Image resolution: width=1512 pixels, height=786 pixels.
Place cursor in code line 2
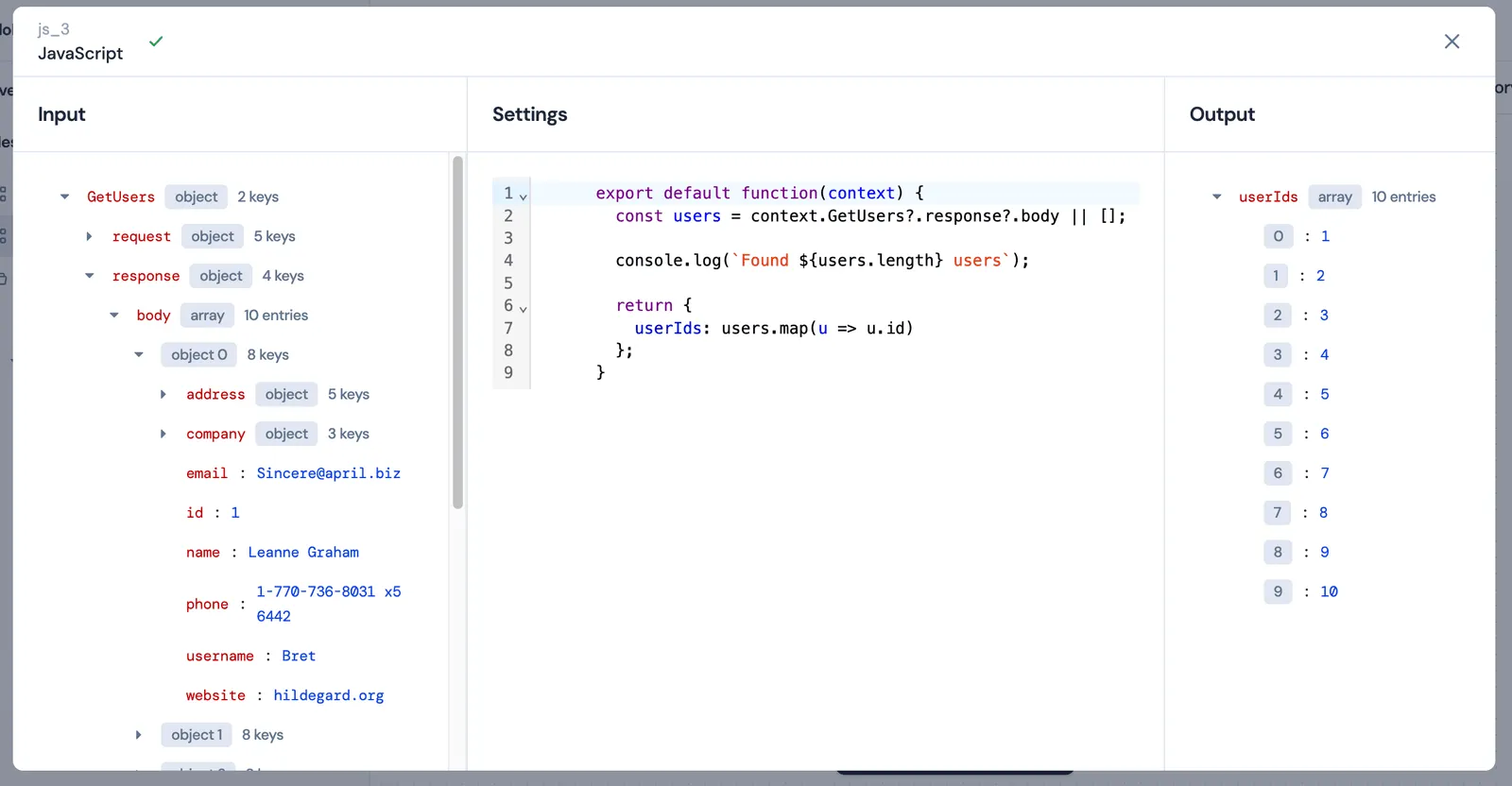click(870, 216)
